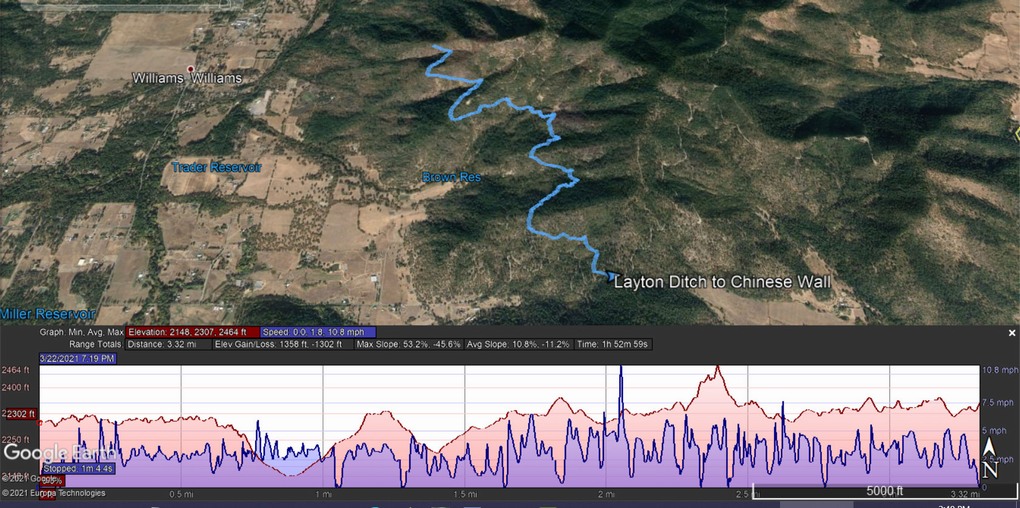
Task: Click the Brown Res map label
Action: (x=451, y=177)
